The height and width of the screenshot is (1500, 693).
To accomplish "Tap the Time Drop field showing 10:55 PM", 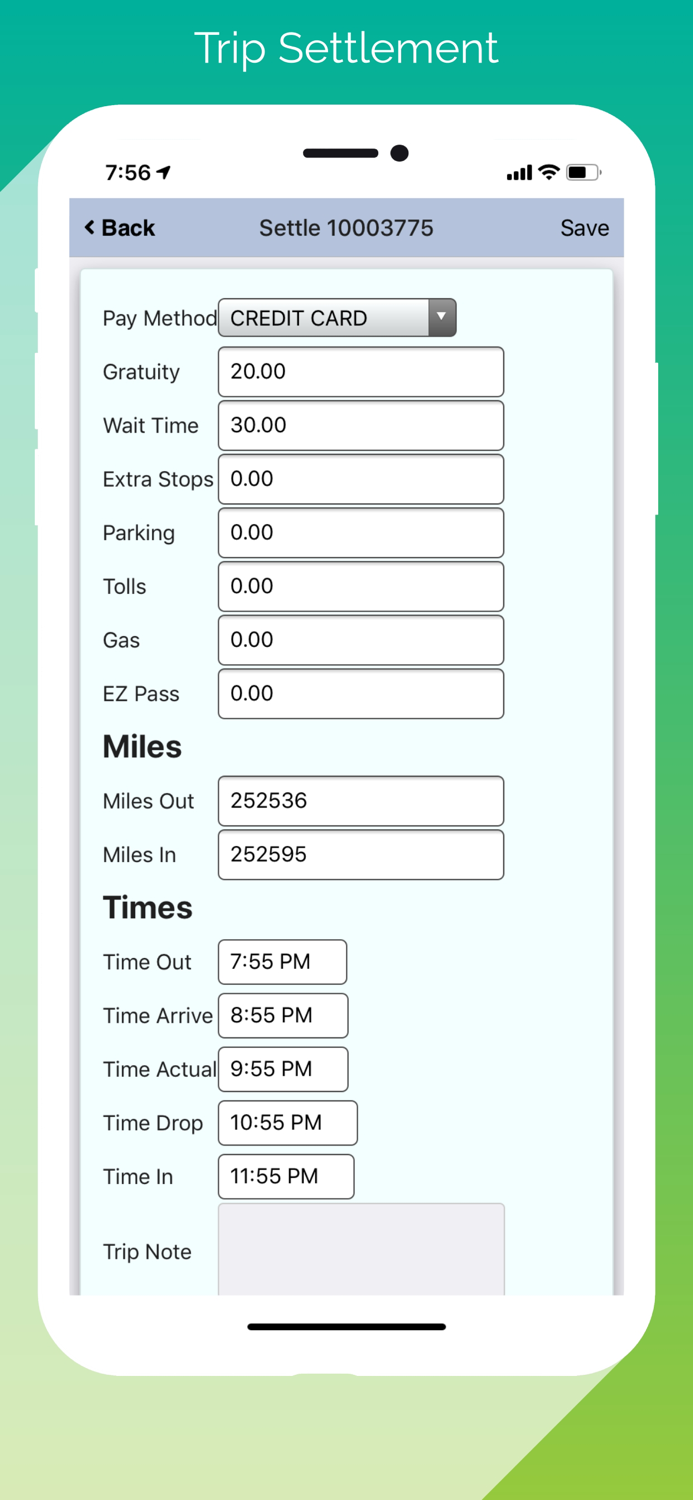I will [287, 1122].
